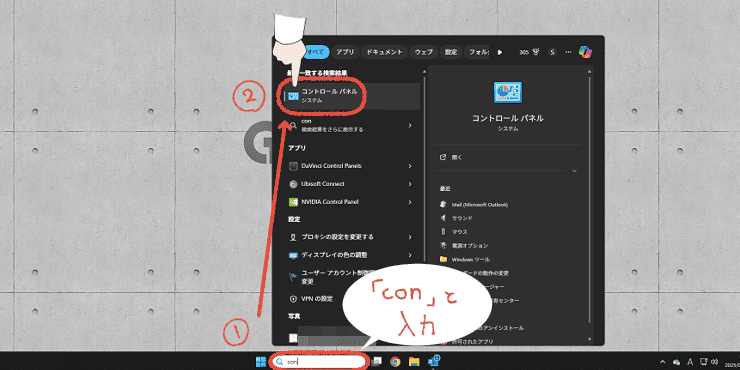Expand NVIDIA Control Panel chevron
Image resolution: width=740 pixels, height=370 pixels.
point(410,202)
